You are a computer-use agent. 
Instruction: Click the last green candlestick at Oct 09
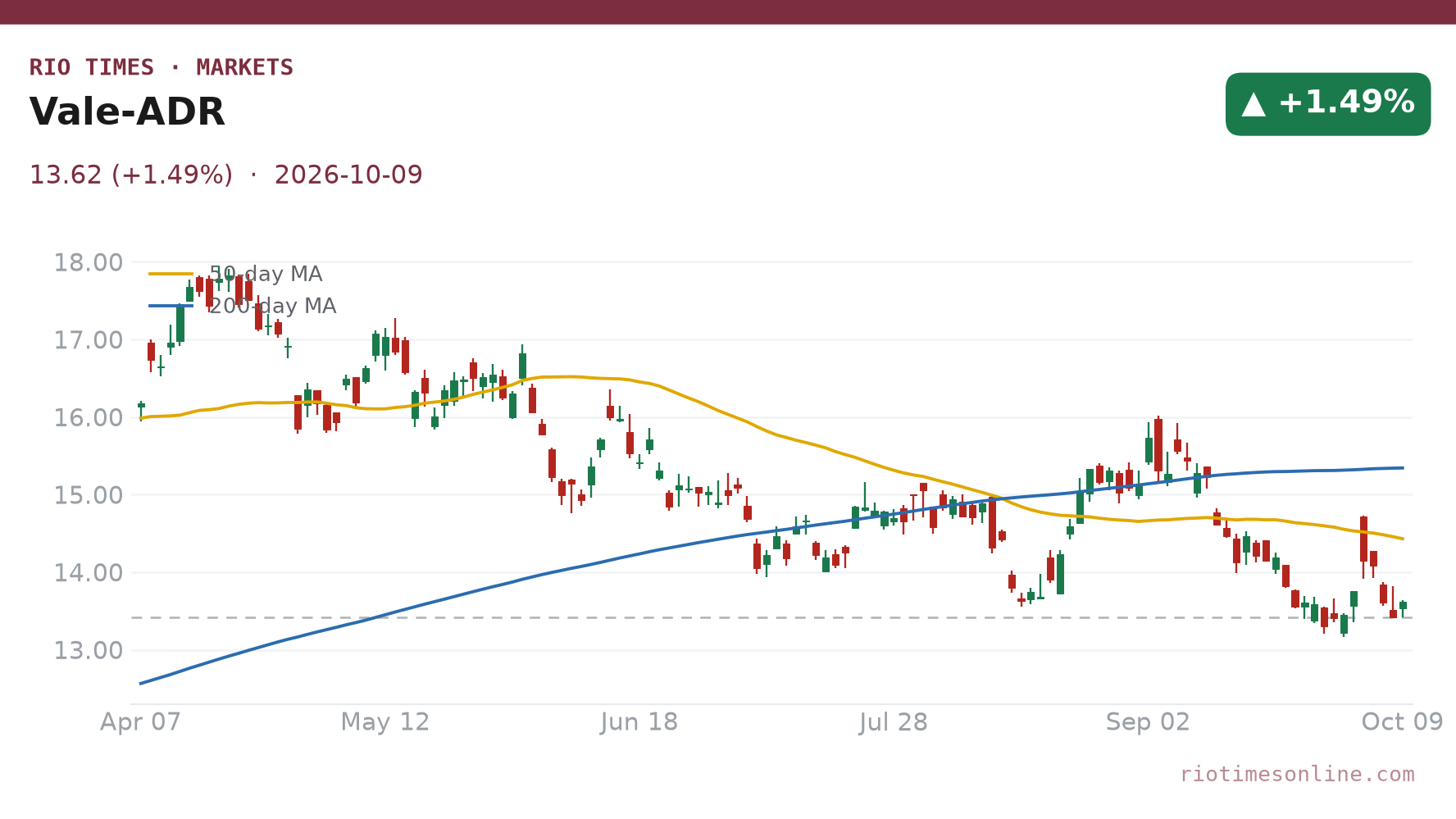pos(1403,607)
